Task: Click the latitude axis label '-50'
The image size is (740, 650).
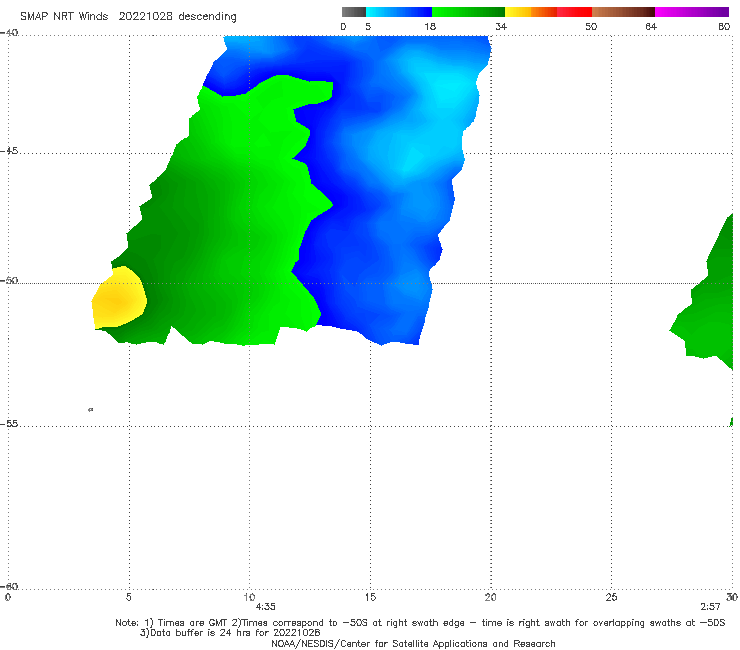Action: 9,280
